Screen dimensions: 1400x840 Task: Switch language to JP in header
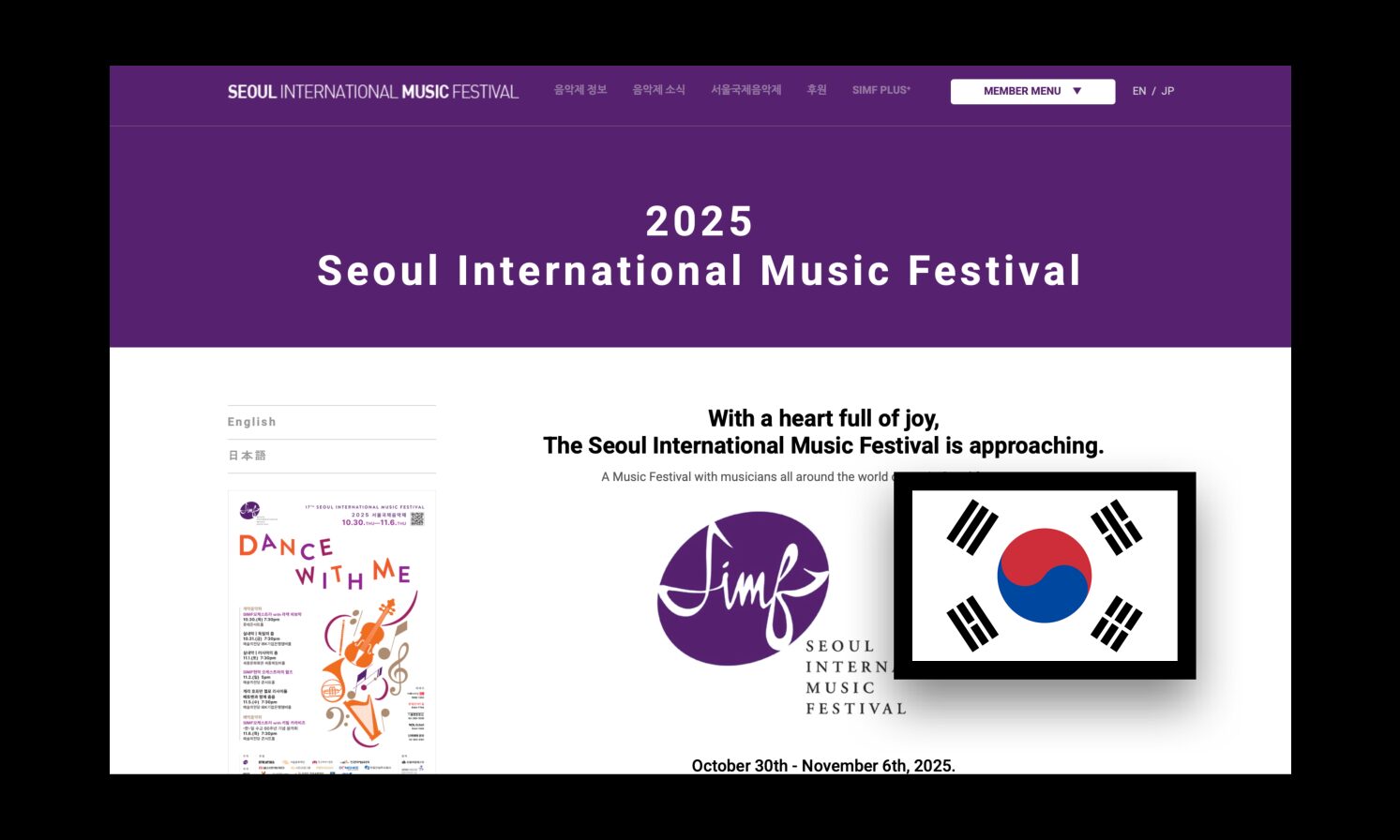pyautogui.click(x=1167, y=91)
